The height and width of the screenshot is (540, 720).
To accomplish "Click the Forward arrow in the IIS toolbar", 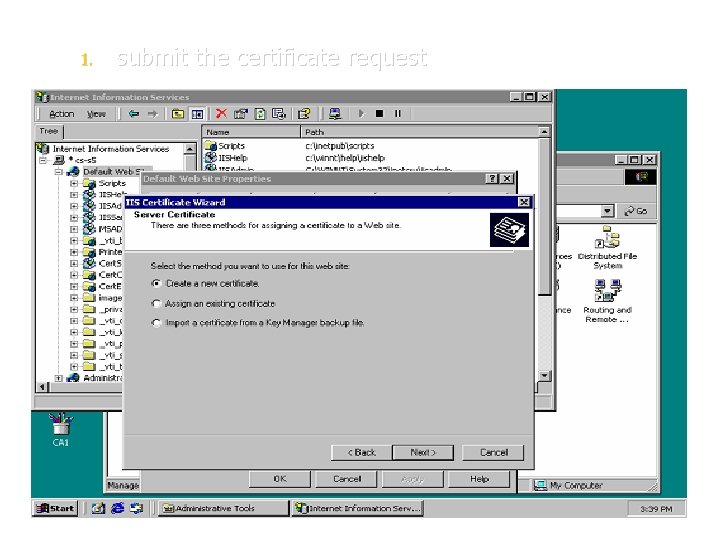I will pyautogui.click(x=152, y=113).
